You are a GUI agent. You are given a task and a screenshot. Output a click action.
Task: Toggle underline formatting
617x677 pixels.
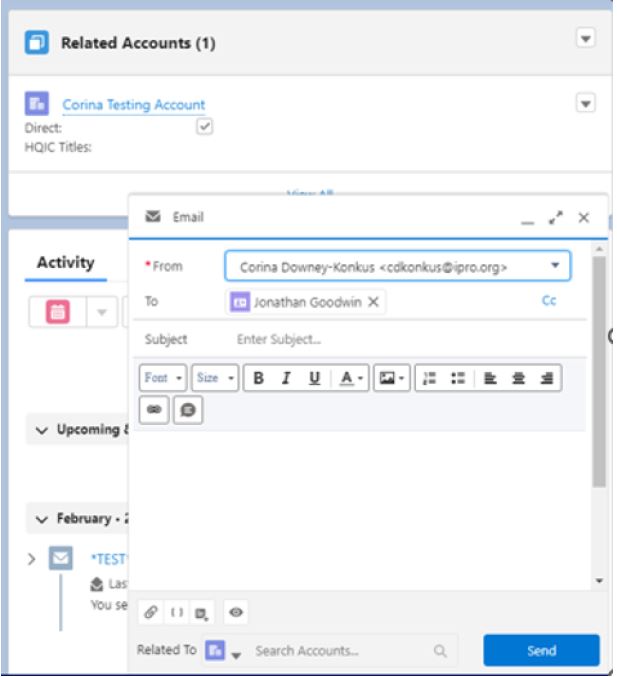314,378
